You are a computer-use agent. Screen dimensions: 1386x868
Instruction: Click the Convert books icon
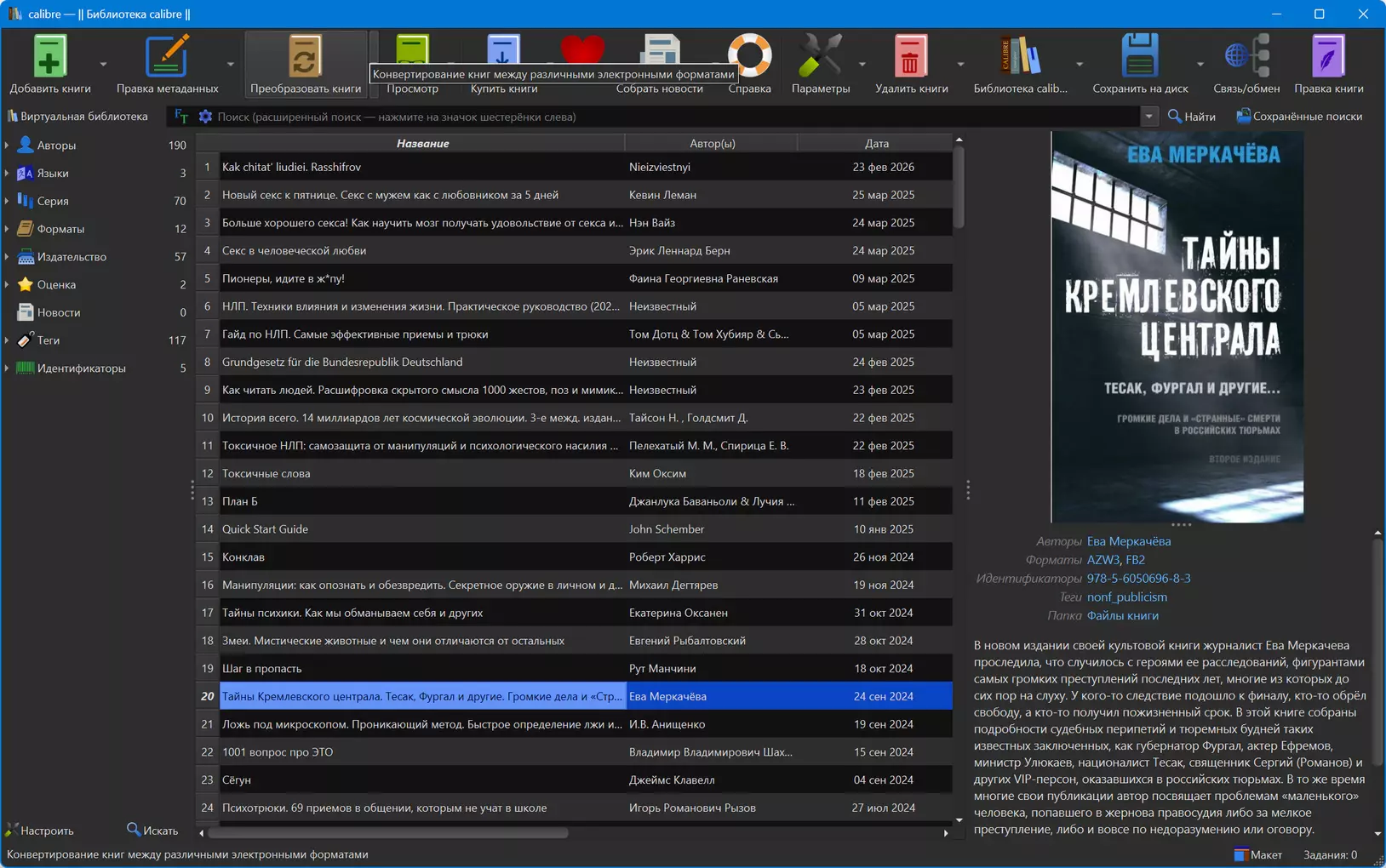click(305, 56)
